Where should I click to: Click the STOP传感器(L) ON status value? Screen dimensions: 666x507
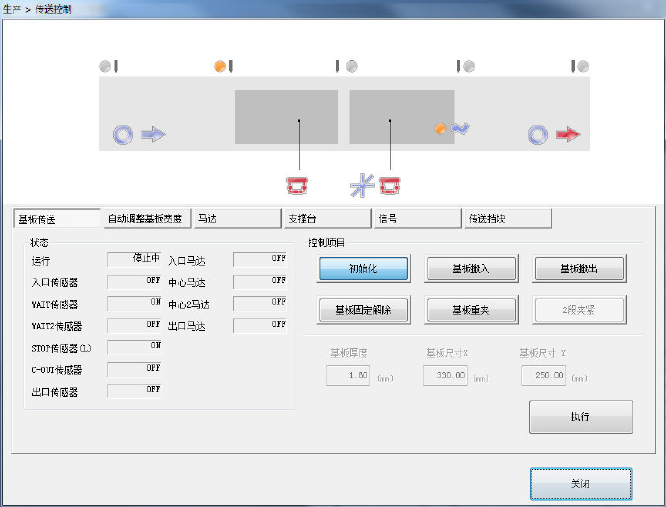click(x=134, y=346)
